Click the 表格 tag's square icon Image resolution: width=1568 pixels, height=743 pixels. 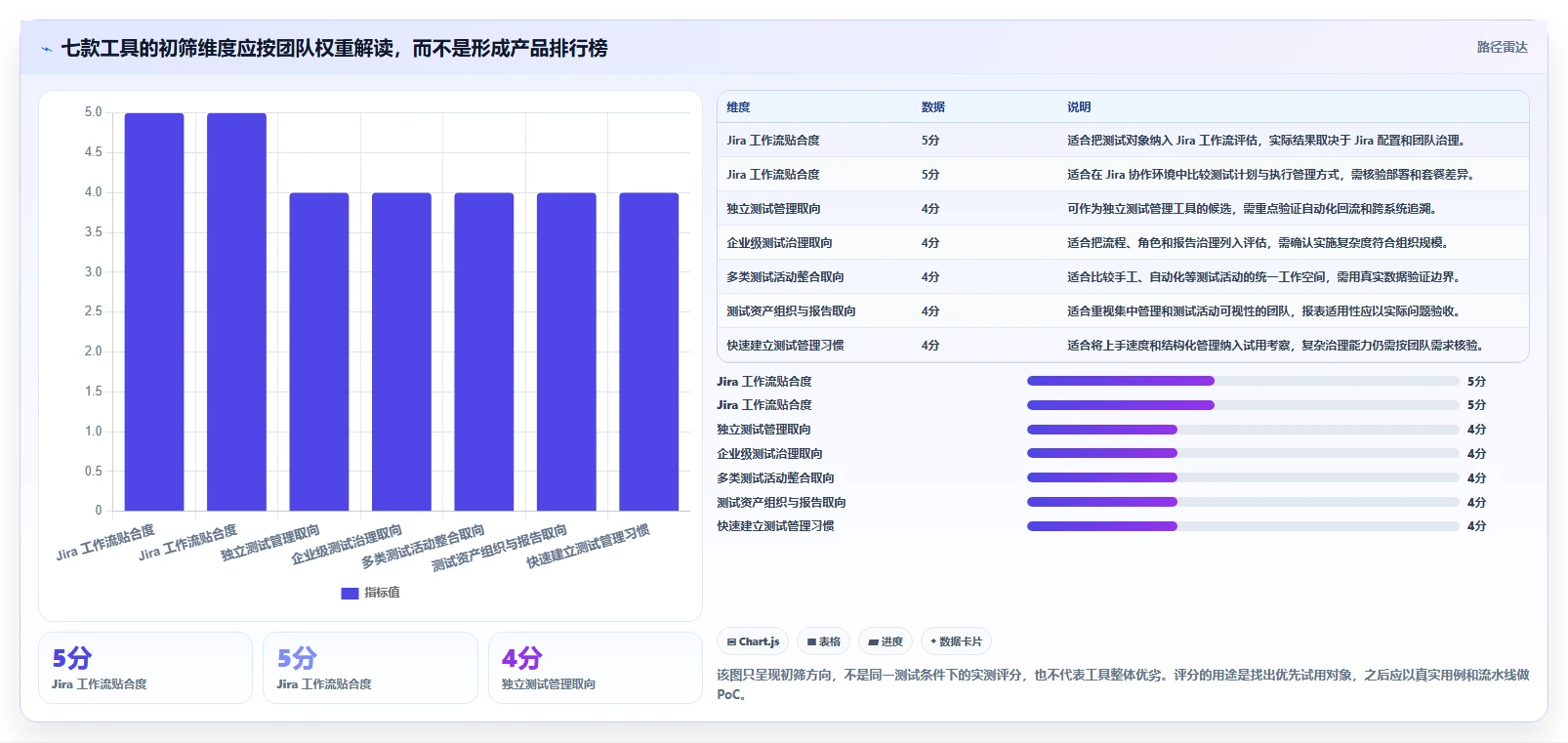coord(811,642)
